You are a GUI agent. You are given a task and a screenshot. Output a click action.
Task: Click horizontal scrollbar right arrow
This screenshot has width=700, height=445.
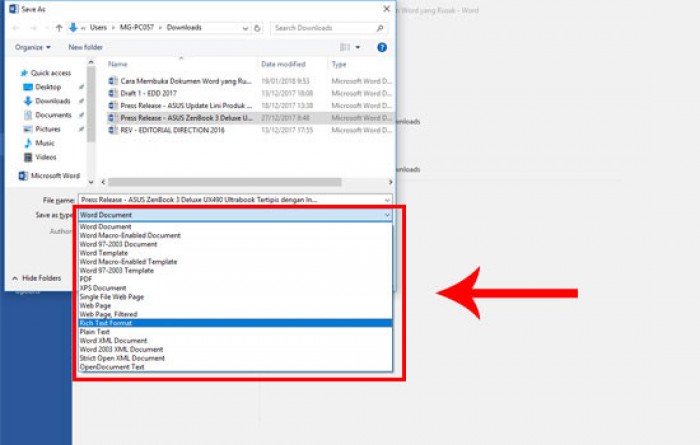point(390,182)
